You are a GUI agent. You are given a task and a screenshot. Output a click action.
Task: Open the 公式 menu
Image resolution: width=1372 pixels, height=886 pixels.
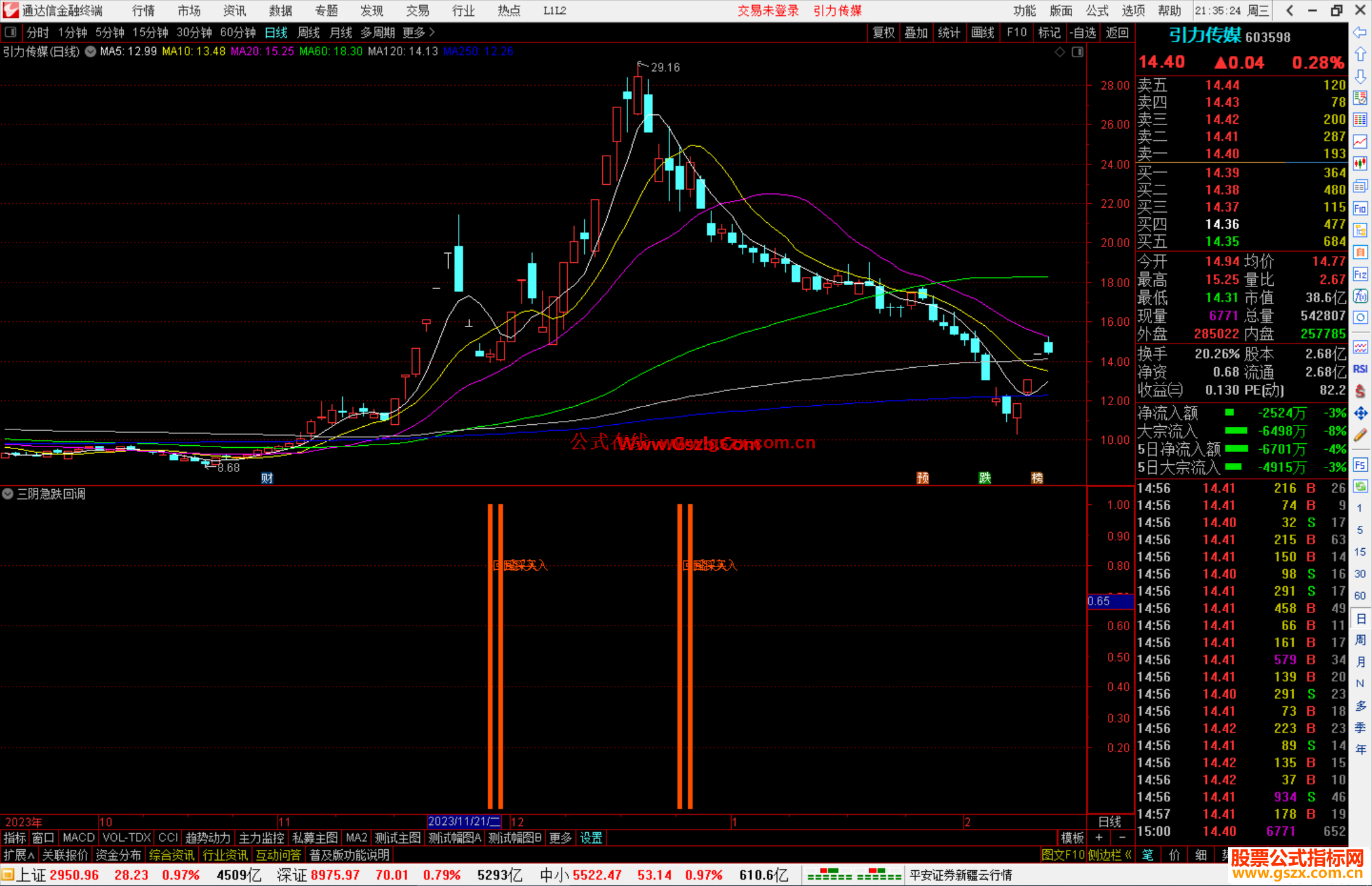coord(1096,10)
